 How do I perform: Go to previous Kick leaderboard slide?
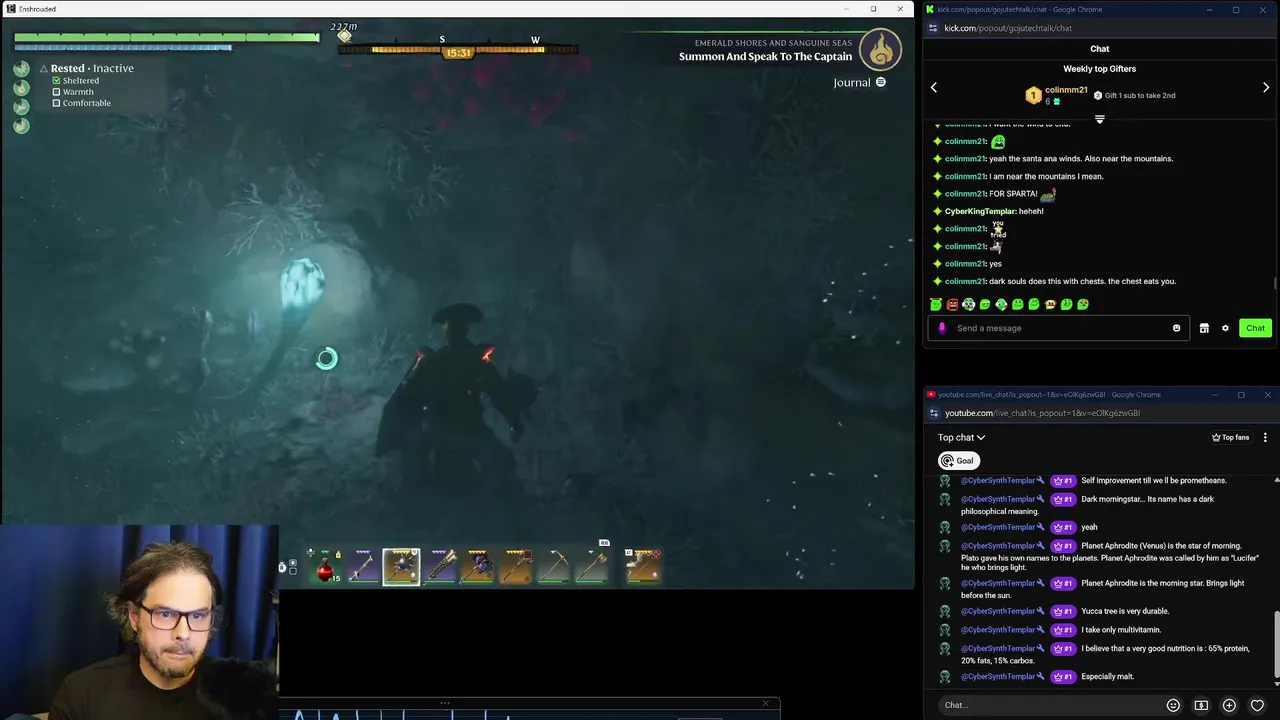[934, 88]
